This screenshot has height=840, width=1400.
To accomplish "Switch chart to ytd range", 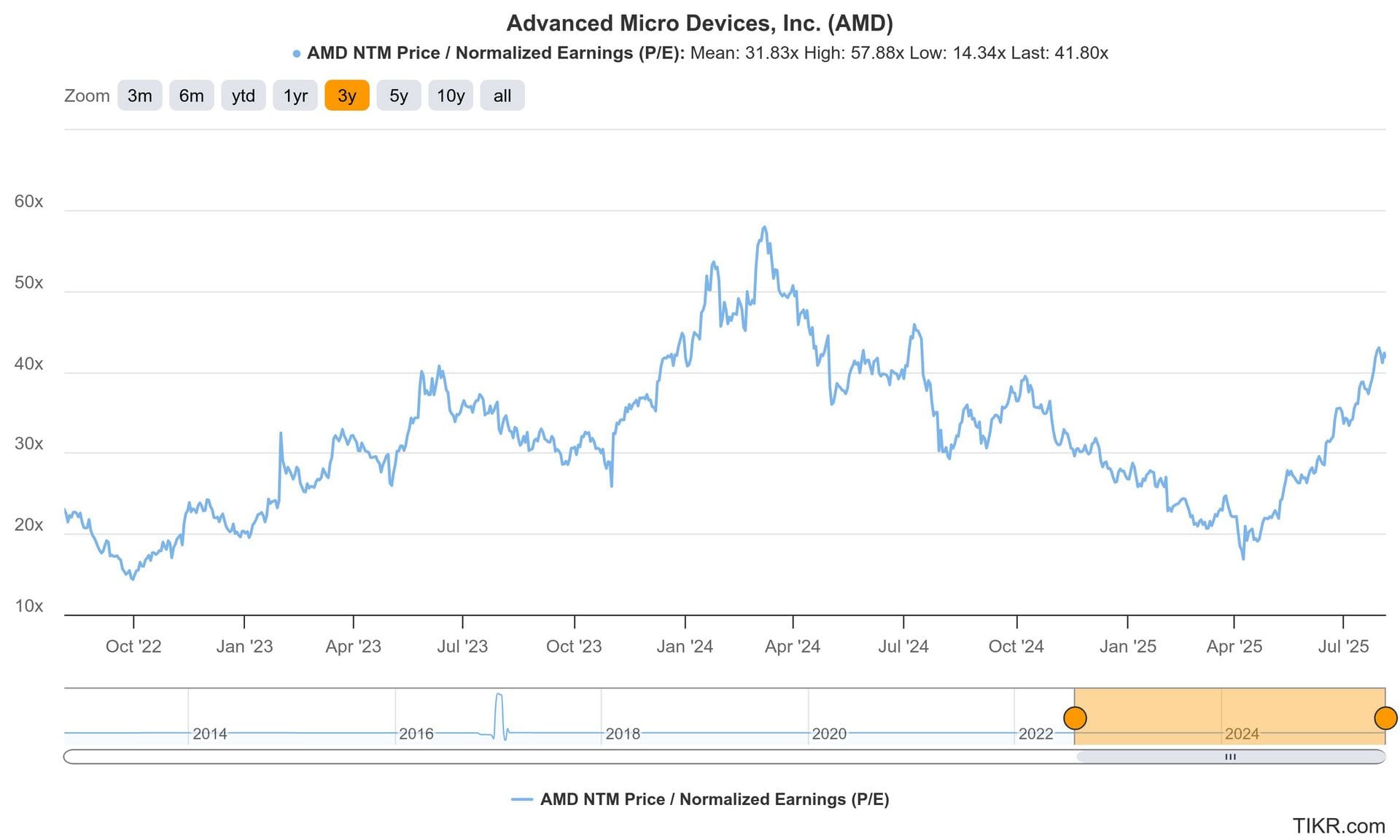I will click(x=243, y=96).
